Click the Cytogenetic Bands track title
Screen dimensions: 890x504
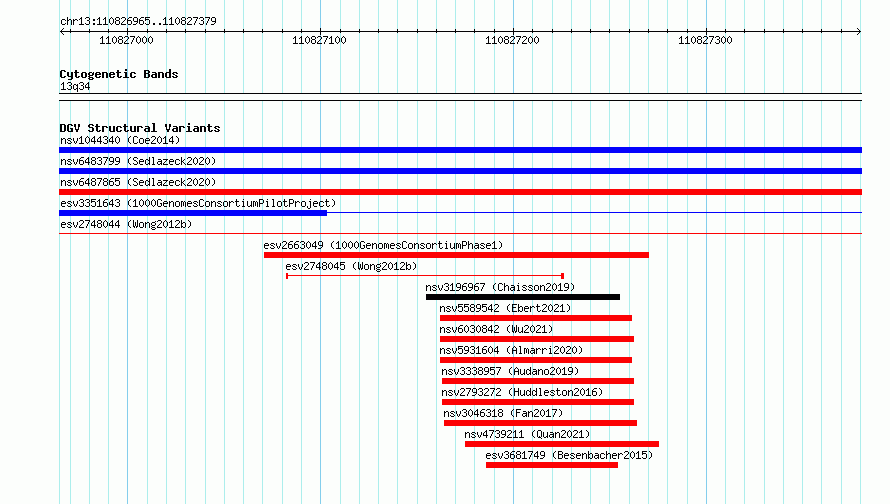[119, 74]
